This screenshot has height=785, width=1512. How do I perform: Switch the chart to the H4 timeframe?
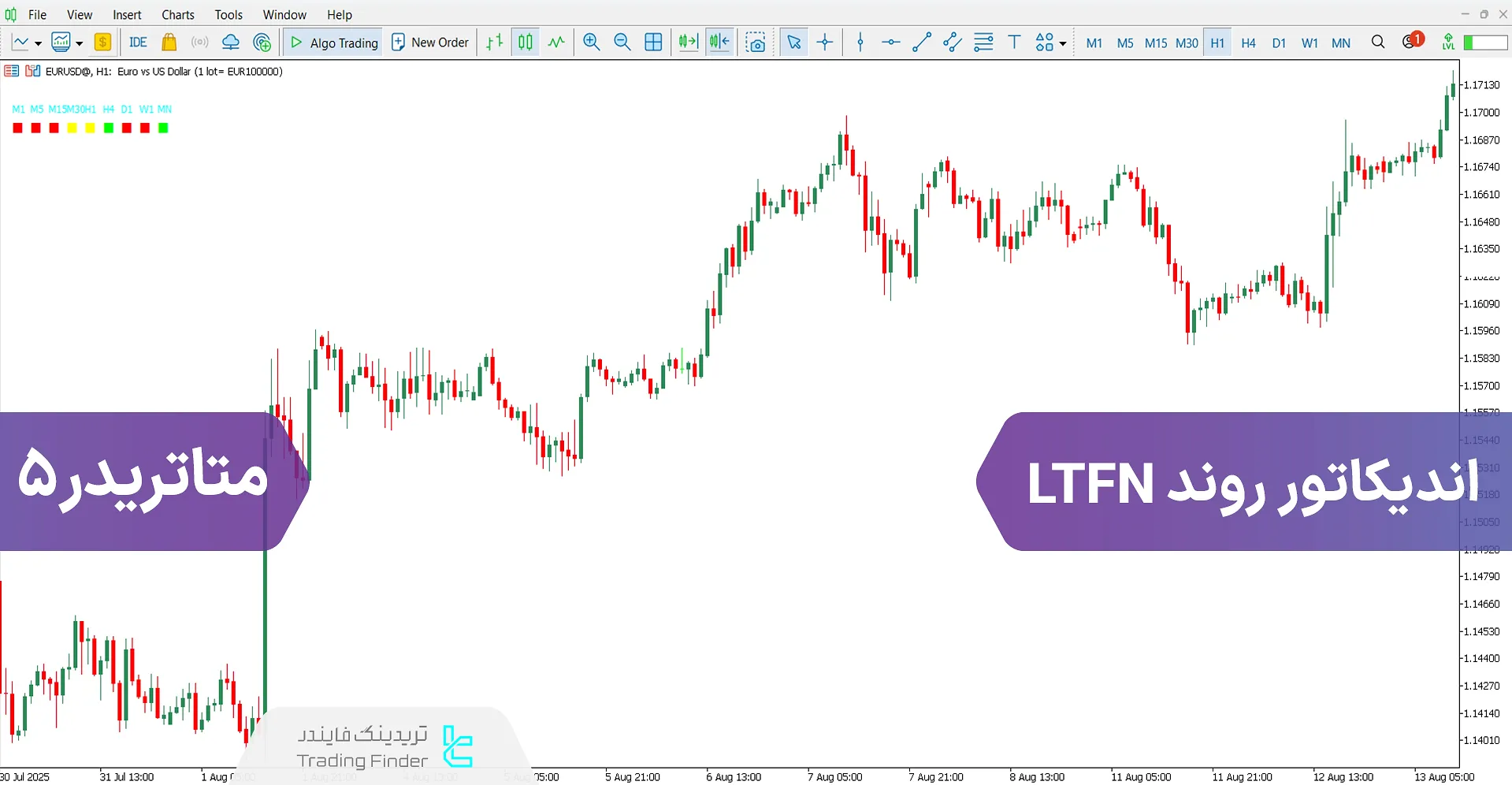[x=1247, y=43]
